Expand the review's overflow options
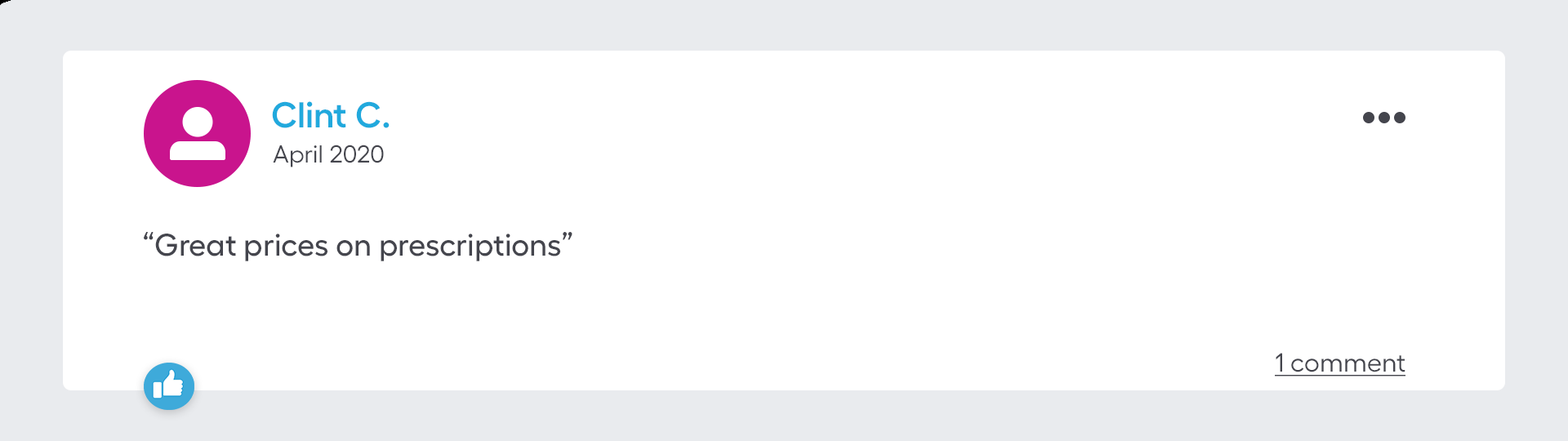Screen dimensions: 1568x441 (x=1383, y=118)
